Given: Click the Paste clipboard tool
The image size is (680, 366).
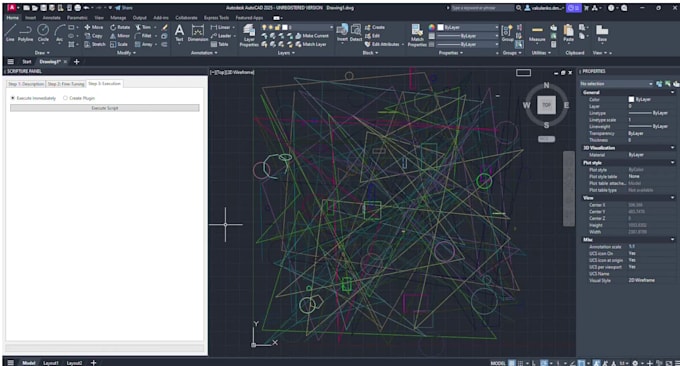Looking at the screenshot, I should pos(569,33).
